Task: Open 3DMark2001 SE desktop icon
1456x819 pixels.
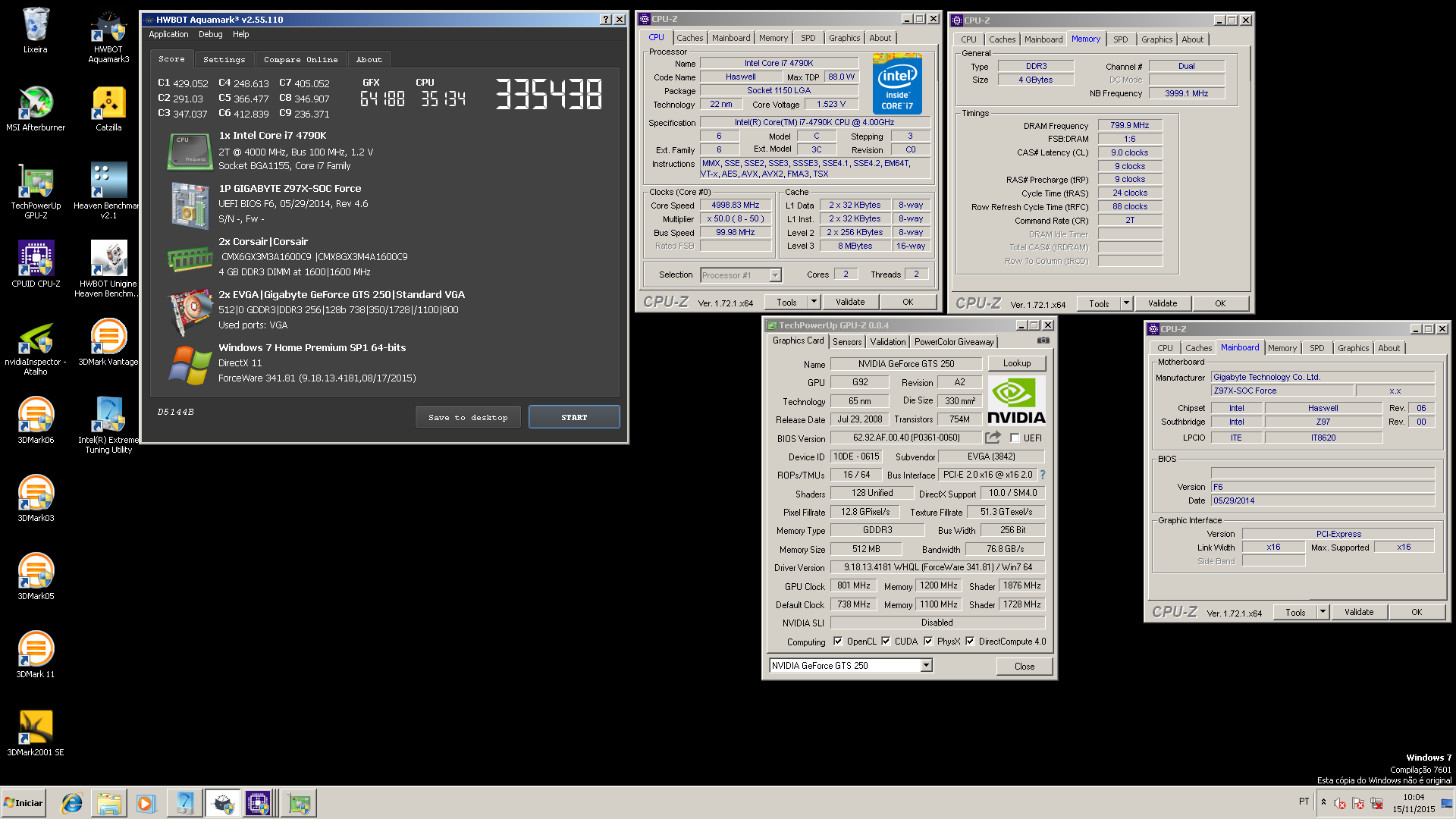Action: click(x=36, y=733)
